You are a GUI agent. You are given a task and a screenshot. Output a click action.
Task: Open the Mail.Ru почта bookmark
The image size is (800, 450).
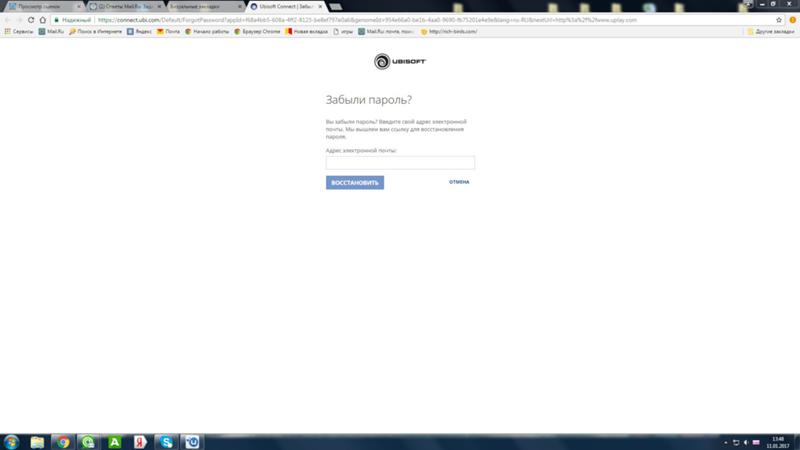[x=386, y=32]
